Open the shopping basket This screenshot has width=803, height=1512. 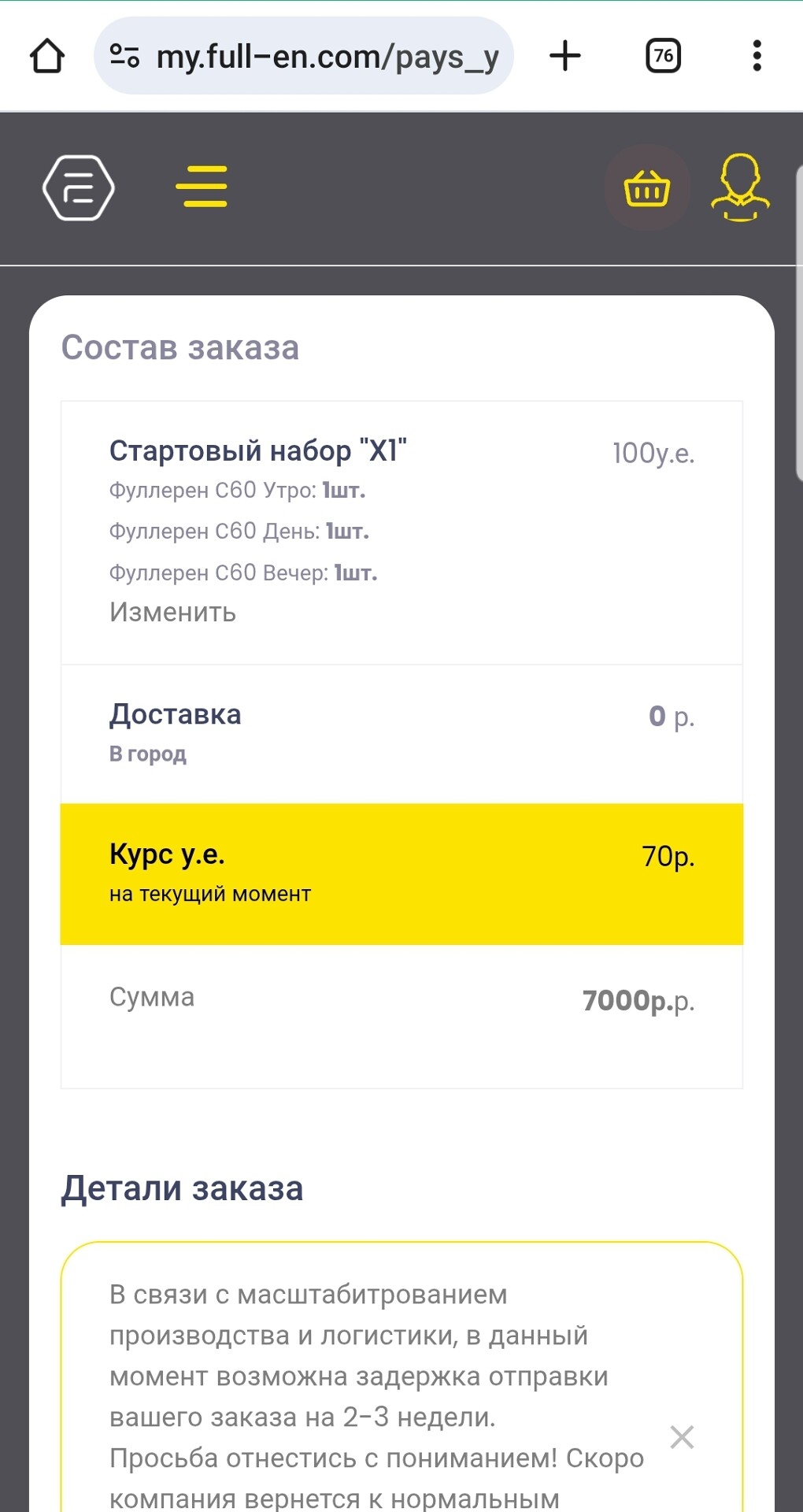coord(647,188)
